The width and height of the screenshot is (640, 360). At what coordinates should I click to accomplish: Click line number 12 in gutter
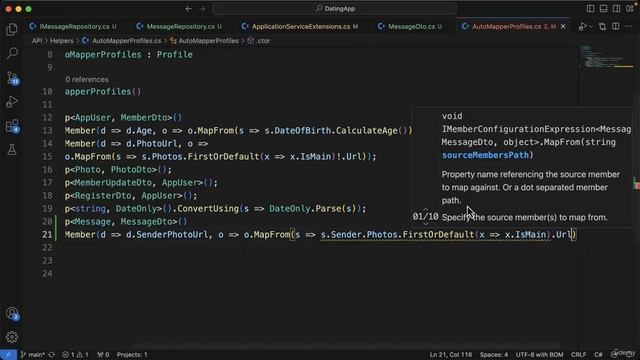click(x=47, y=118)
